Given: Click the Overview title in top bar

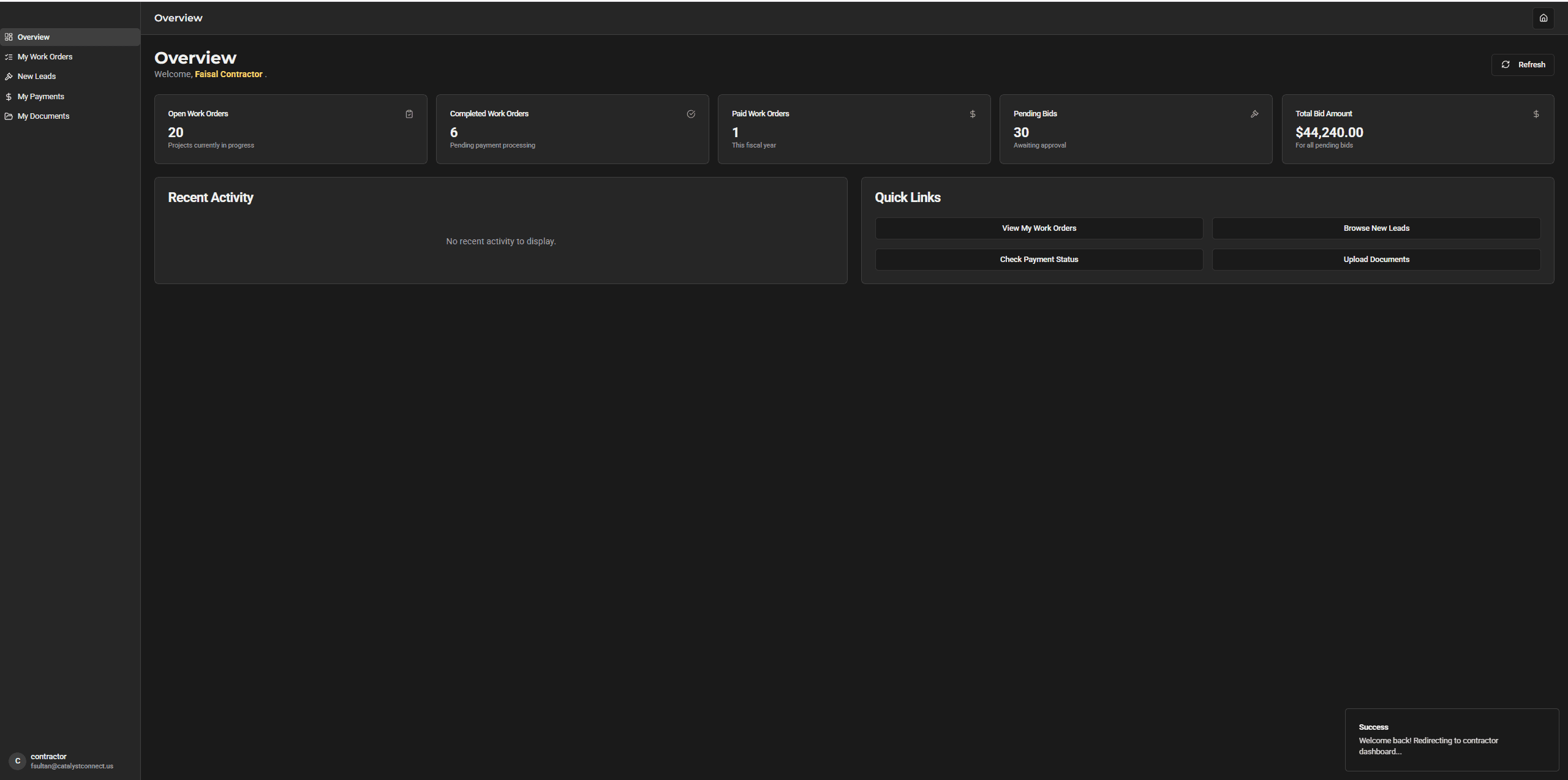Looking at the screenshot, I should [178, 18].
